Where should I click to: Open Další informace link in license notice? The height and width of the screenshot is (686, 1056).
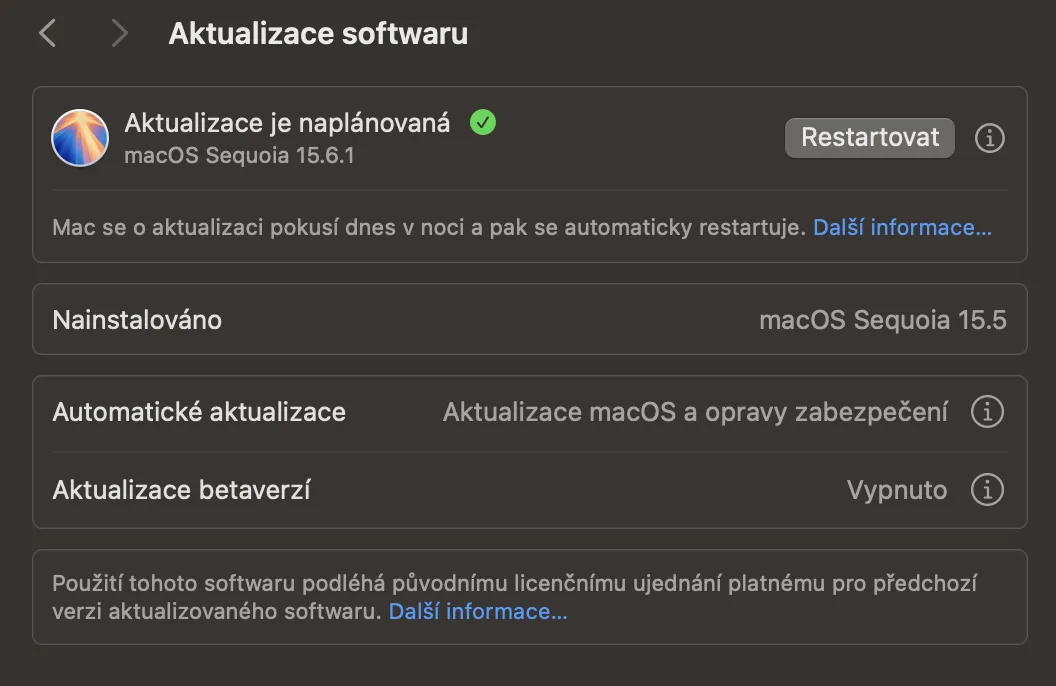tap(478, 611)
